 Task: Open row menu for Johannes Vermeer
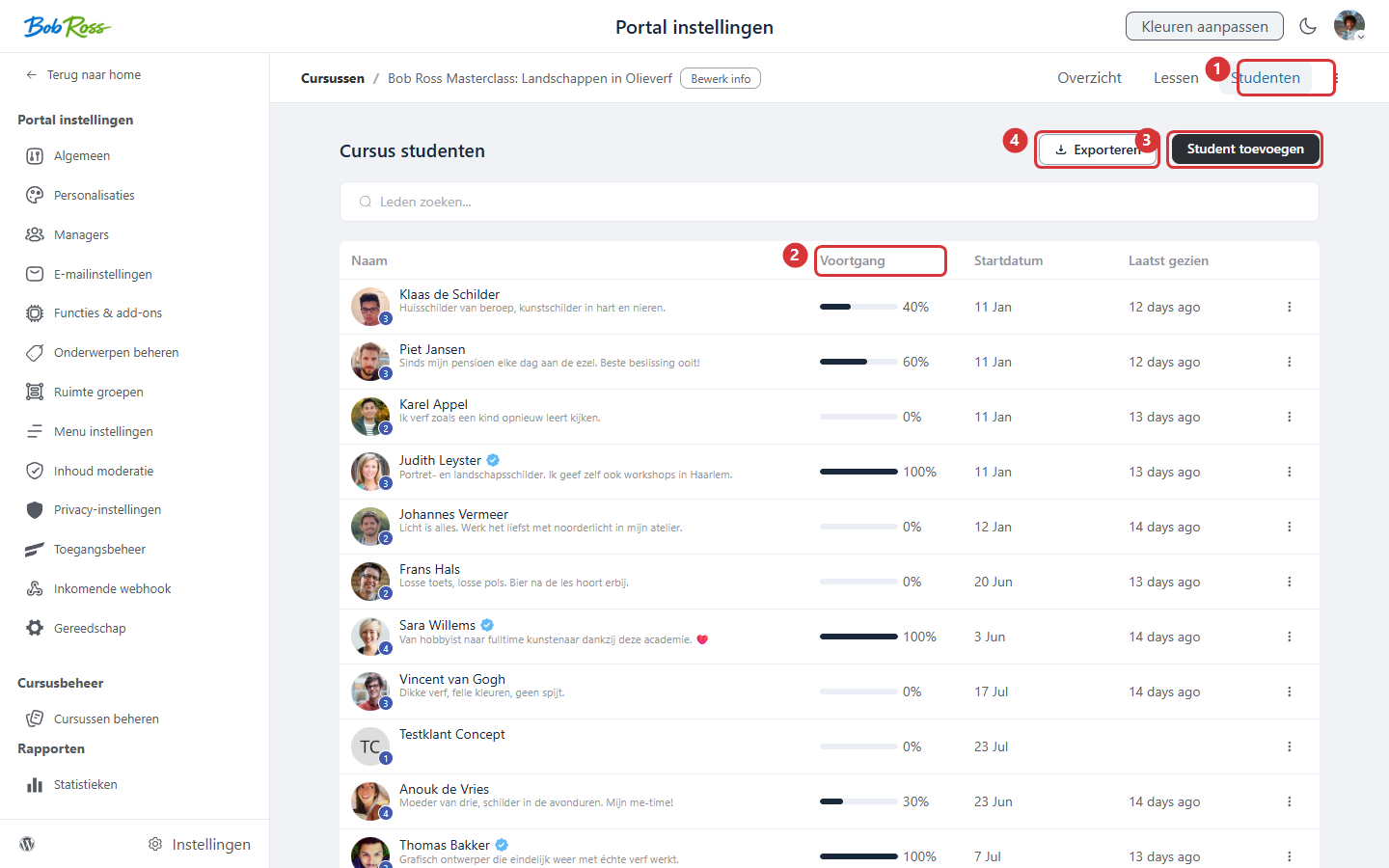(x=1290, y=527)
